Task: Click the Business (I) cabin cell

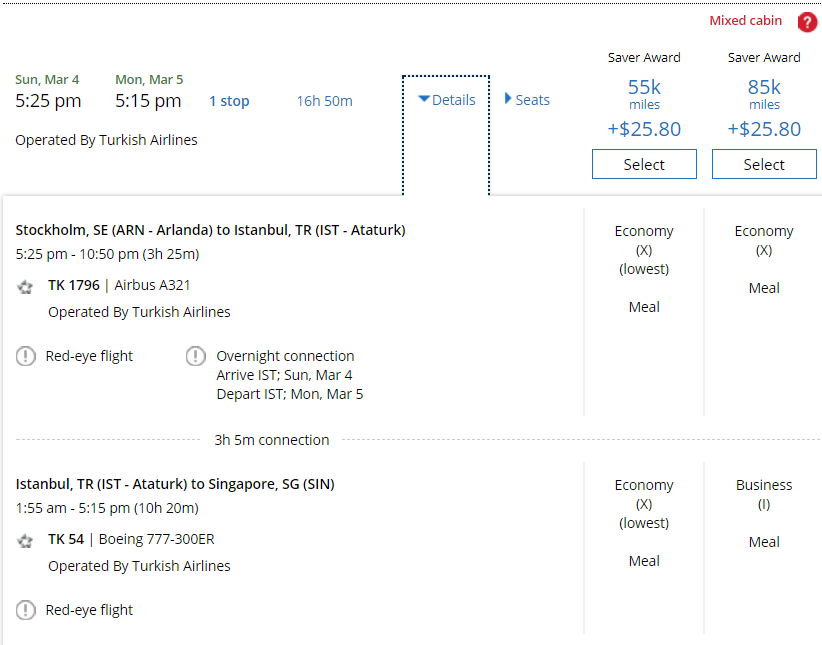Action: click(x=764, y=494)
